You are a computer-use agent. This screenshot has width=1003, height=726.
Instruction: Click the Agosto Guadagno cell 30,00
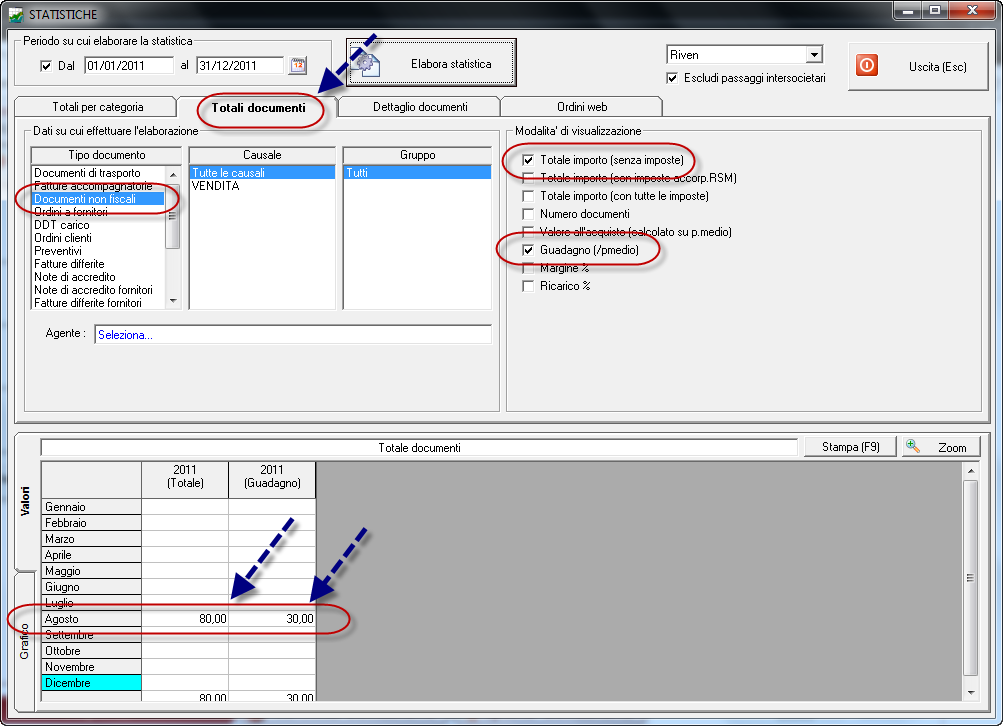[x=272, y=619]
